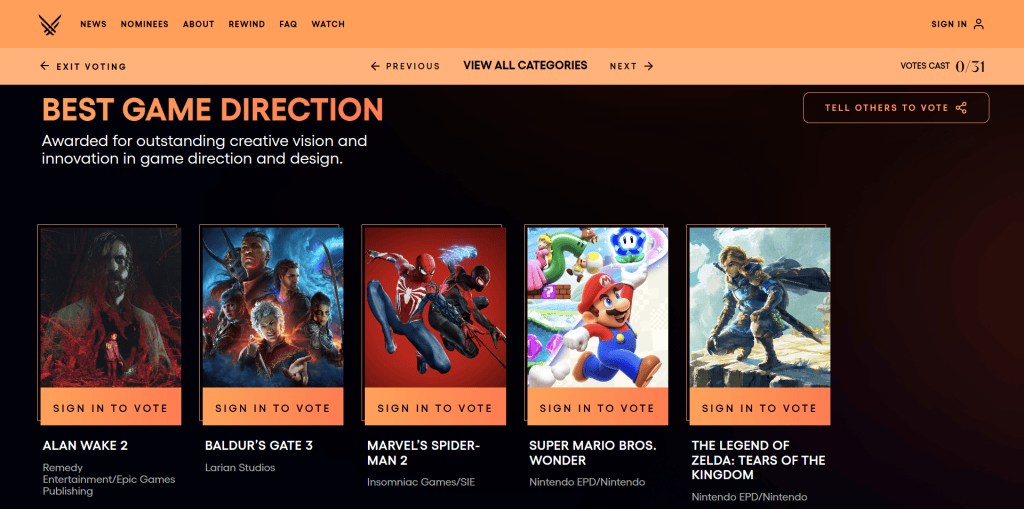Click the Exit Voting back arrow
Image resolution: width=1024 pixels, height=509 pixels.
point(44,66)
